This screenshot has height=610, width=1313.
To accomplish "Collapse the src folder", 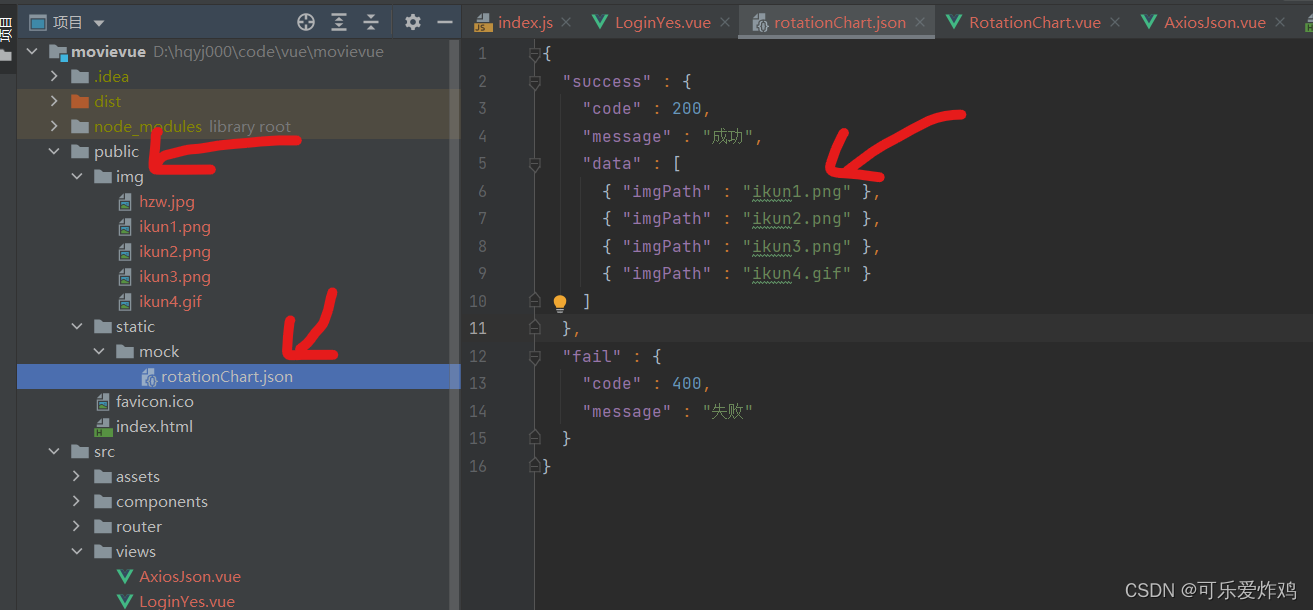I will tap(54, 451).
